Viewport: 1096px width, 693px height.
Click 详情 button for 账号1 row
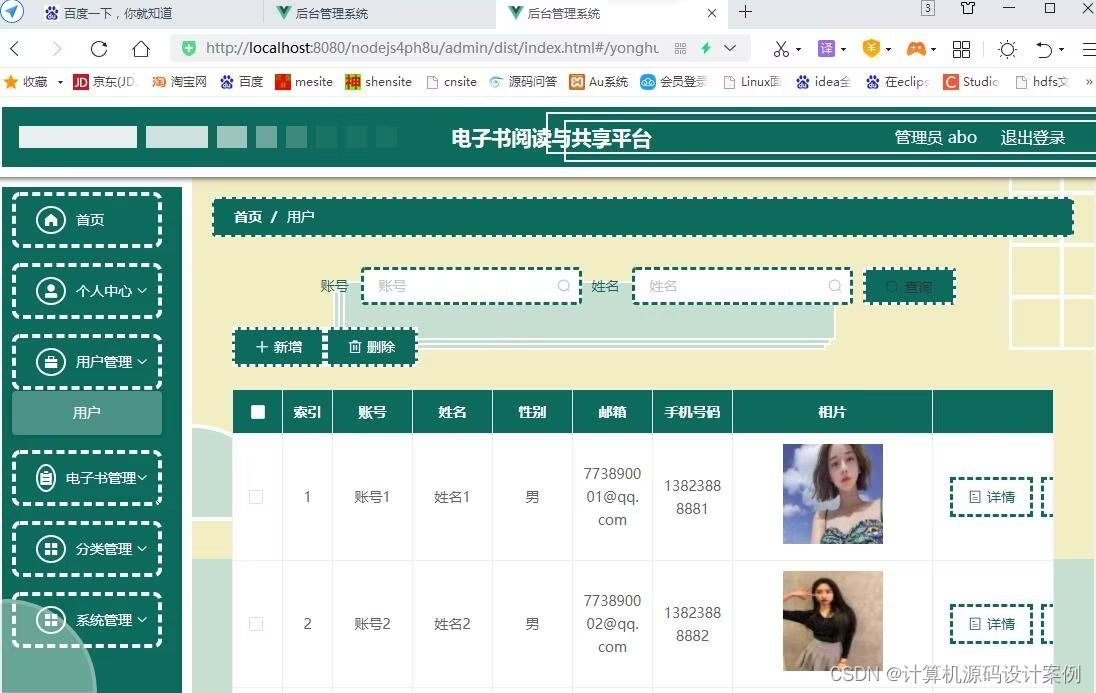tap(991, 497)
